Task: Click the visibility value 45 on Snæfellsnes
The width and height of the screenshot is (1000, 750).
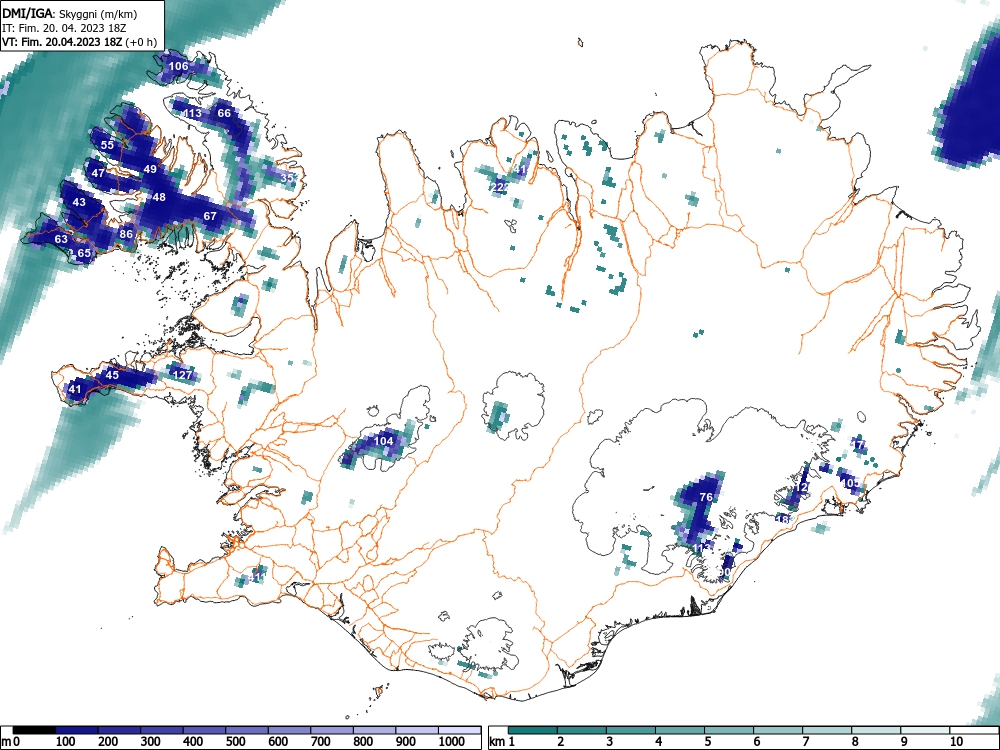Action: [112, 375]
